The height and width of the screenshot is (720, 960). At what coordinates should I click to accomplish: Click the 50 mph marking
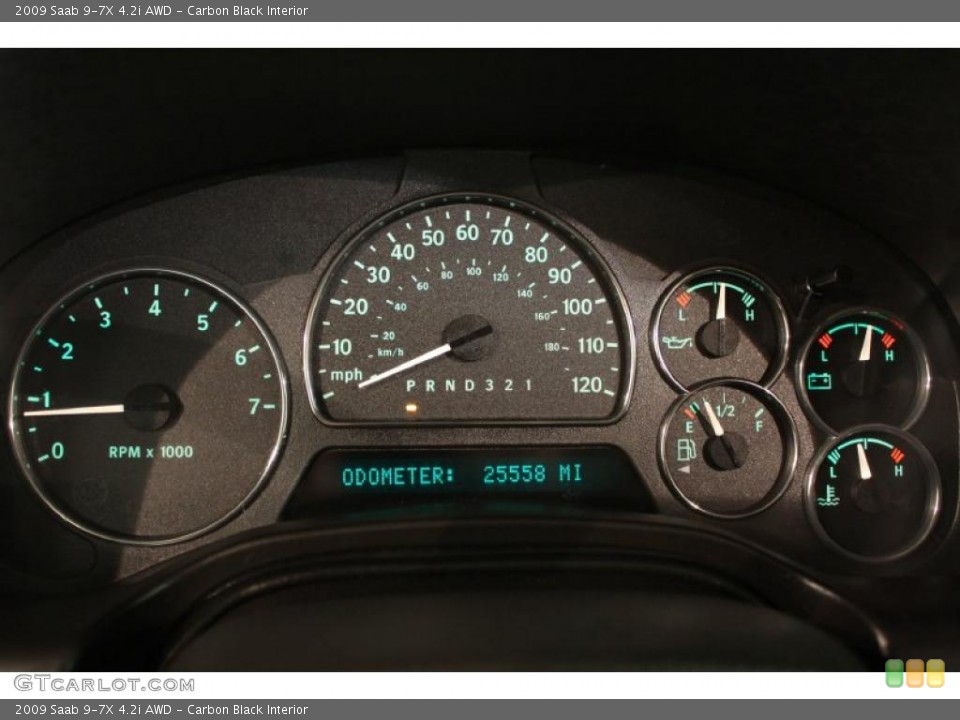click(433, 238)
